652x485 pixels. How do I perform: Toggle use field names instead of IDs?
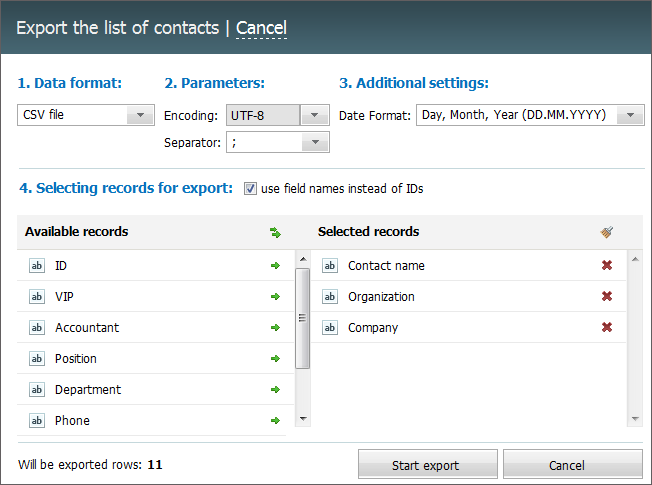pyautogui.click(x=250, y=188)
